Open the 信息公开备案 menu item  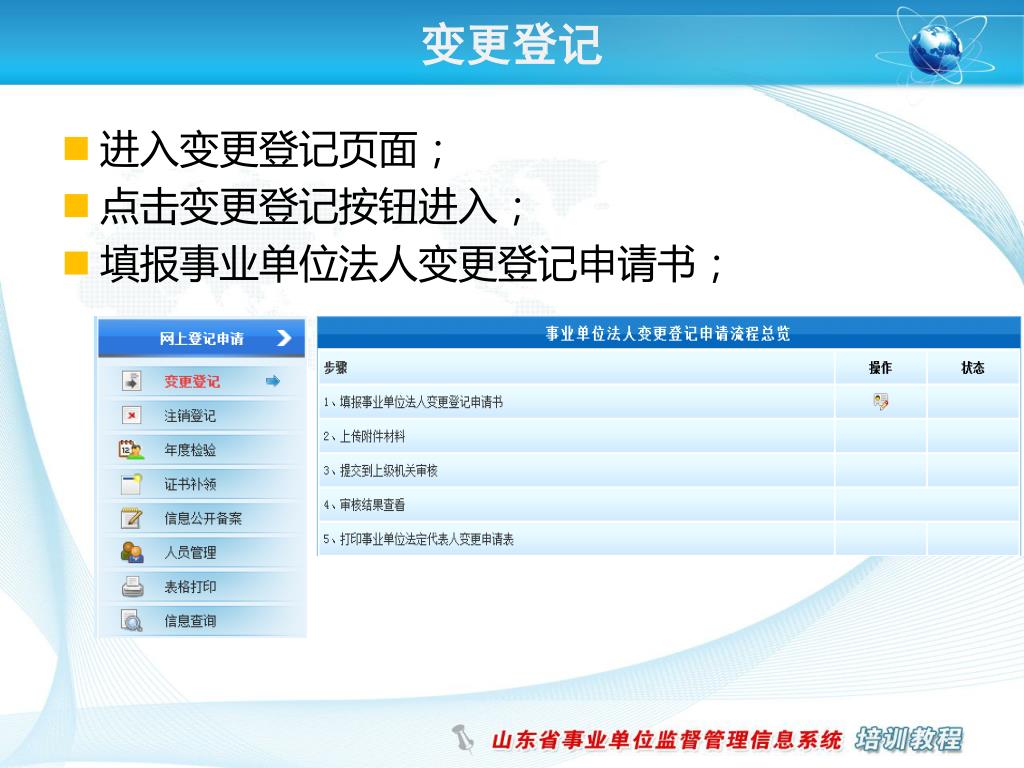click(202, 518)
